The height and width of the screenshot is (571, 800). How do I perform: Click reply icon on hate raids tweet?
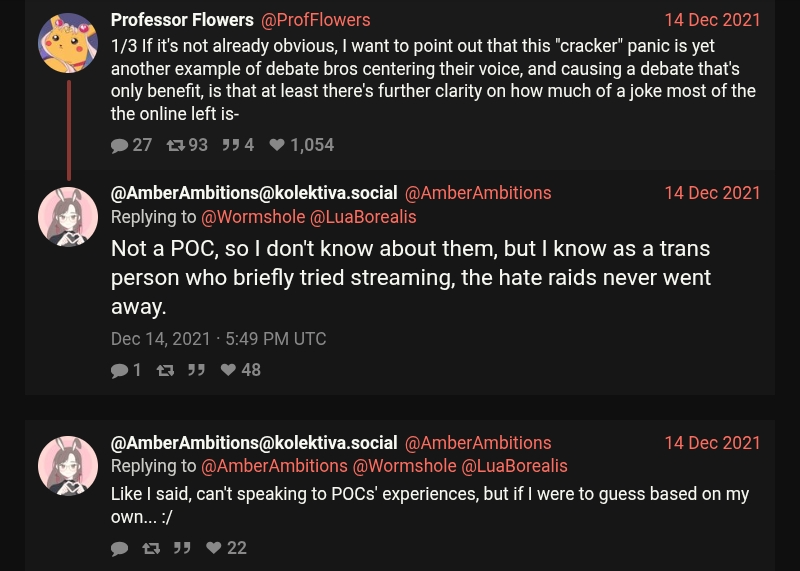[120, 371]
